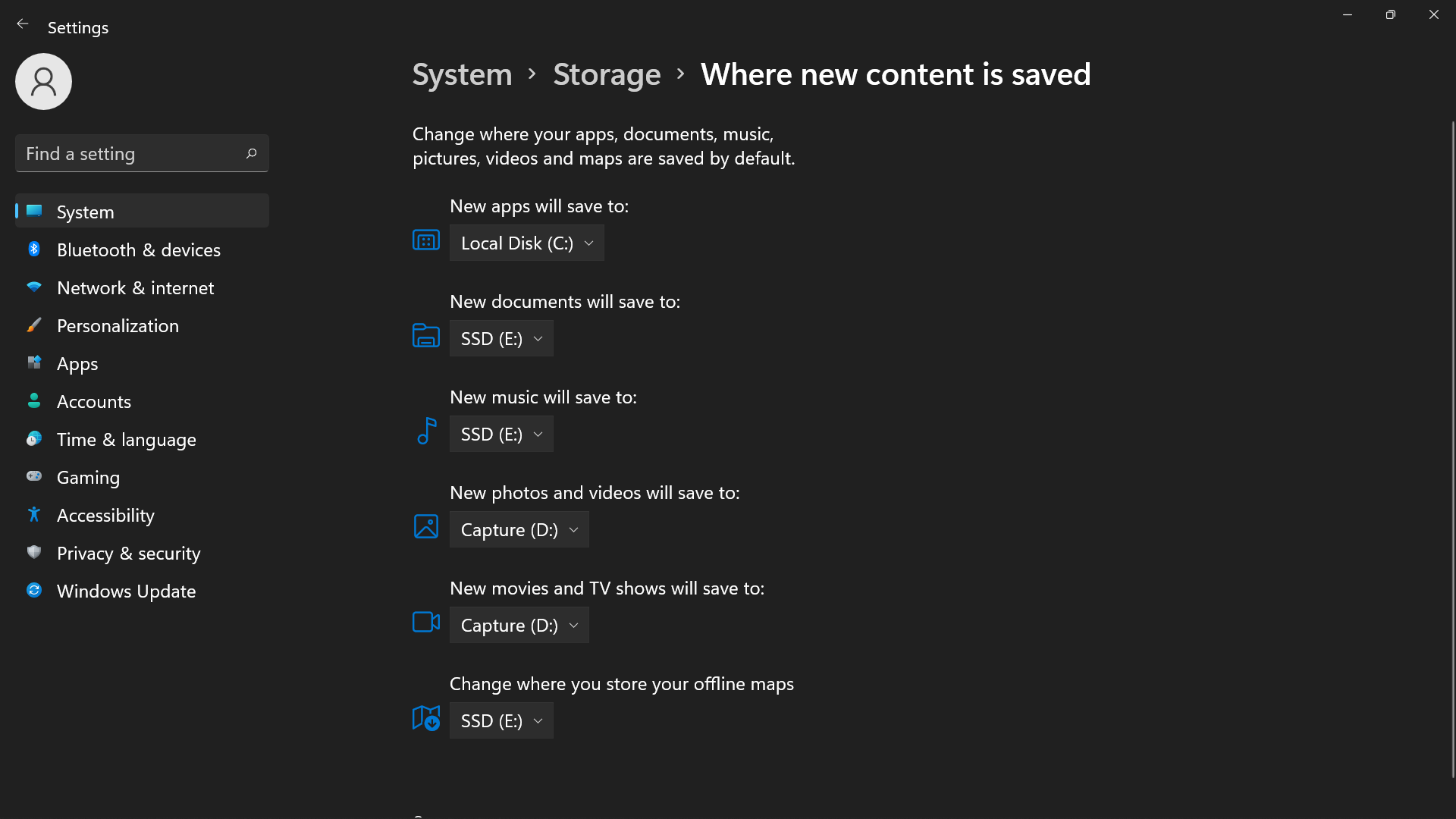Expand the movies and TV shows dropdown

pos(519,626)
